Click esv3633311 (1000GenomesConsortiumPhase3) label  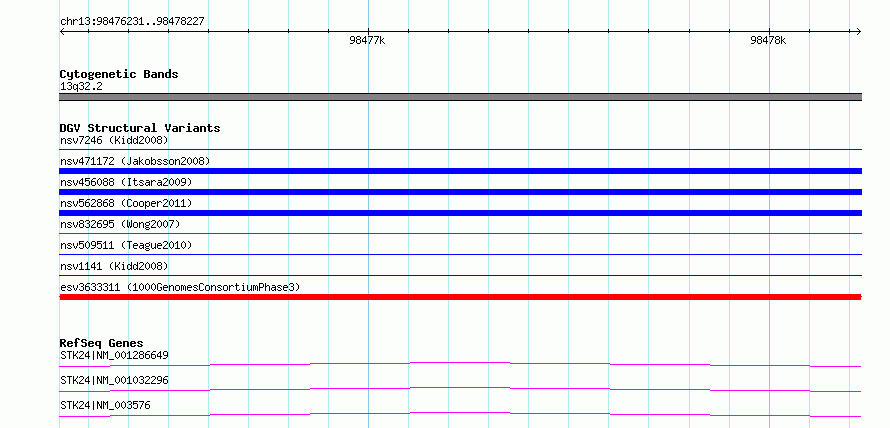[x=180, y=287]
